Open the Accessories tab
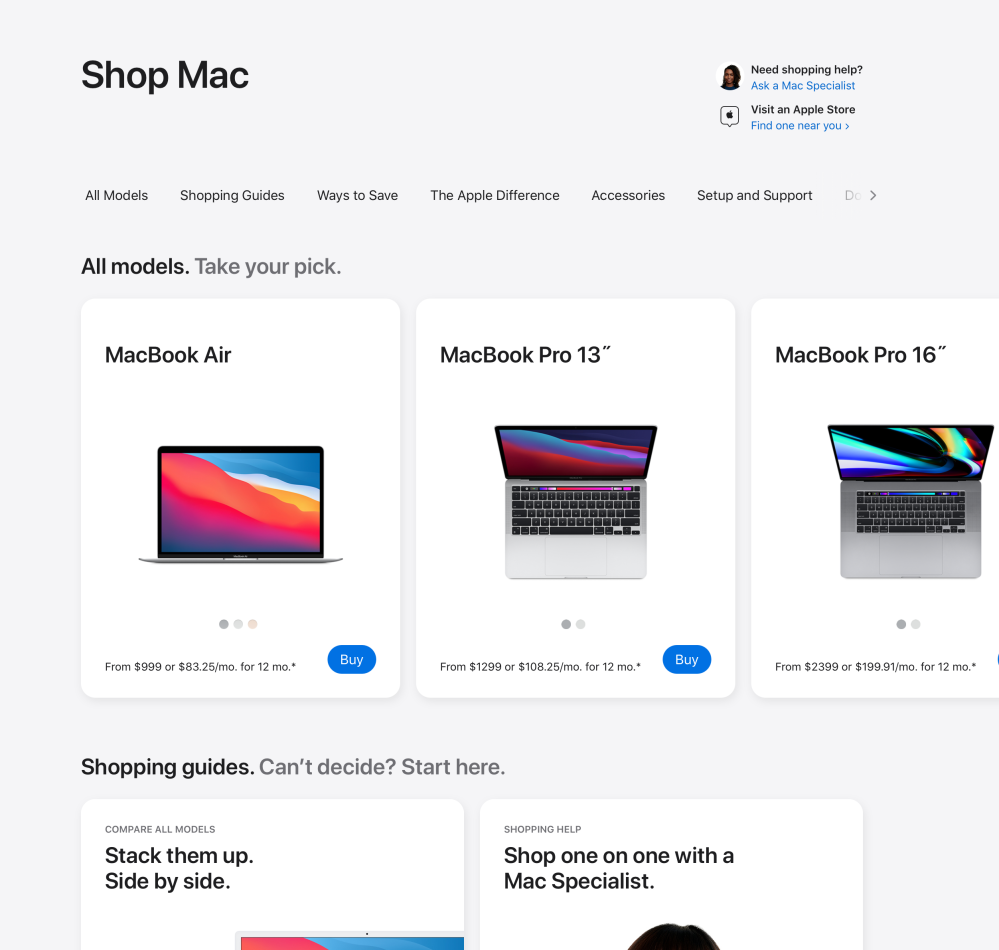This screenshot has height=950, width=999. coord(628,196)
